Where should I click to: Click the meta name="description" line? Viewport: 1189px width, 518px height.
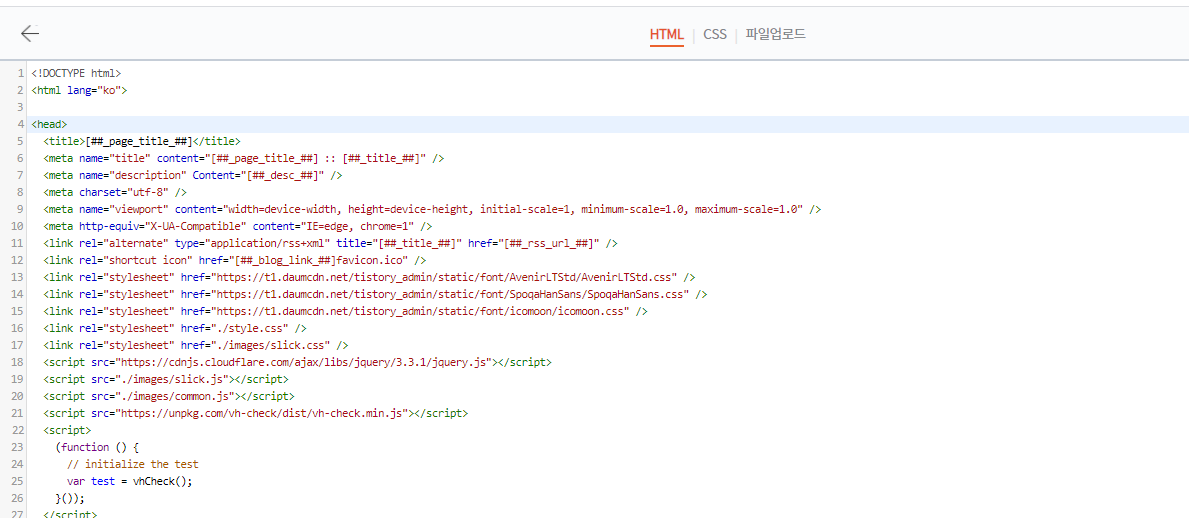coord(193,175)
